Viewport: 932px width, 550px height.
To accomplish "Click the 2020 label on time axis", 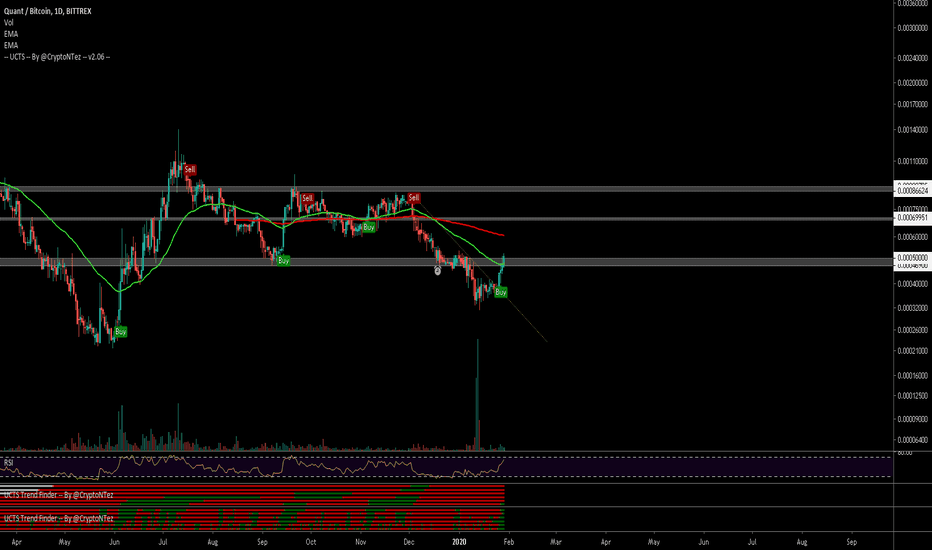I will pyautogui.click(x=459, y=542).
